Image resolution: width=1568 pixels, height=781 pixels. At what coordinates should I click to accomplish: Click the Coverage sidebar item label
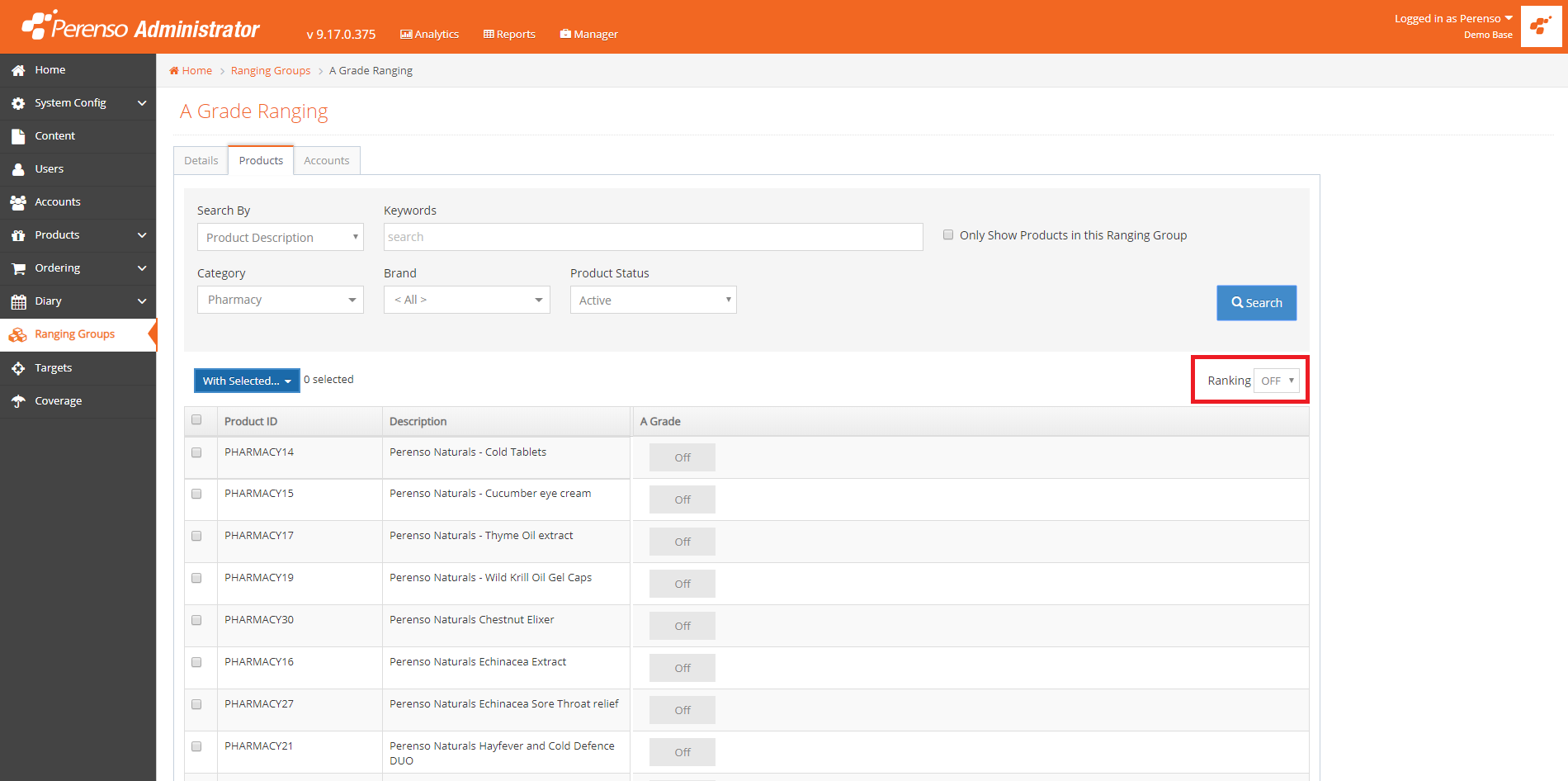(59, 401)
